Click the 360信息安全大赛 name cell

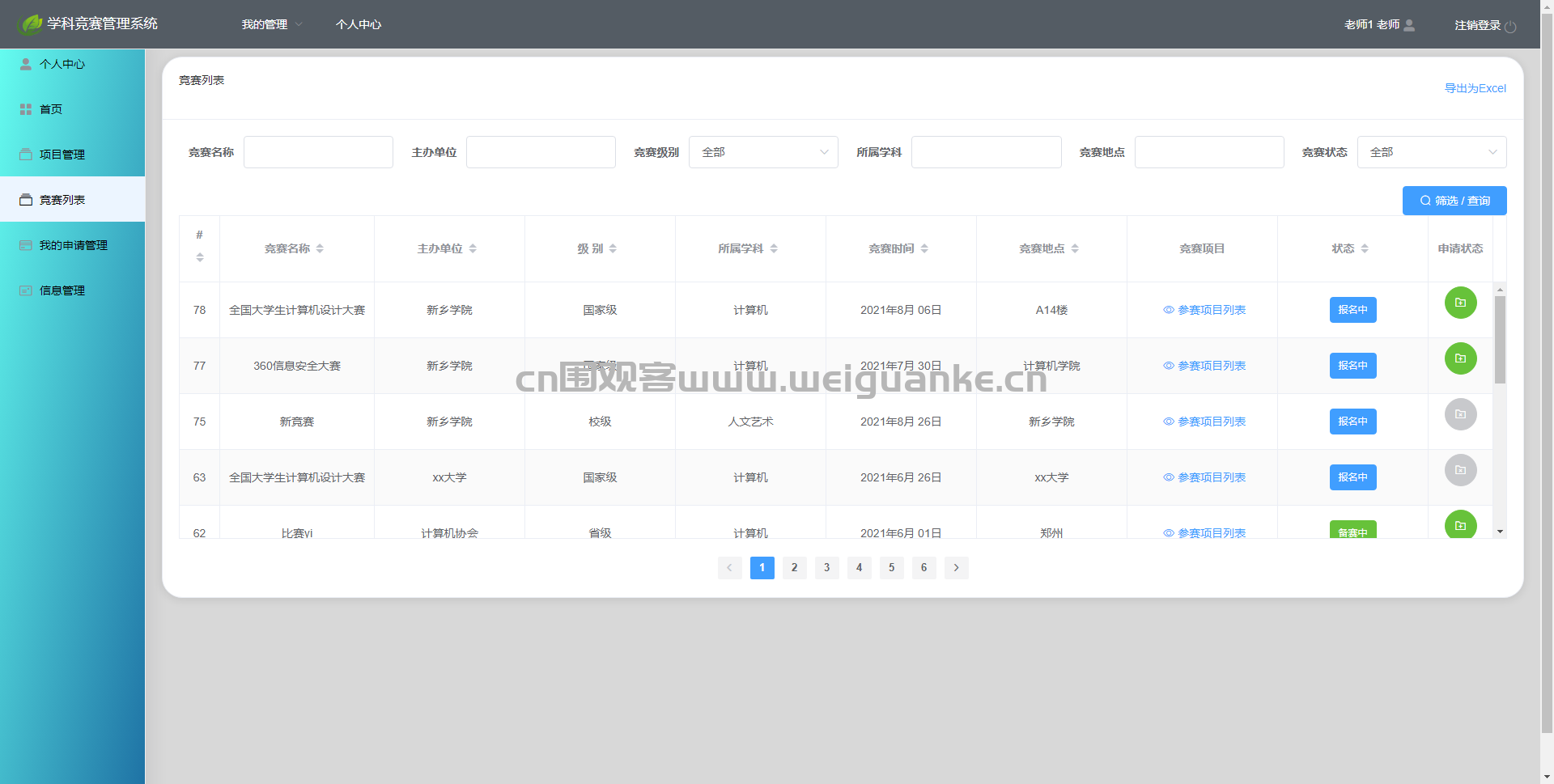[297, 366]
